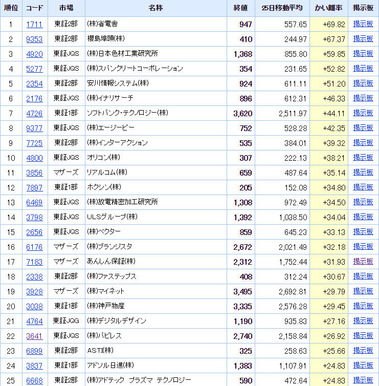Open stock code 3798 link
The width and height of the screenshot is (379, 386).
[x=34, y=217]
